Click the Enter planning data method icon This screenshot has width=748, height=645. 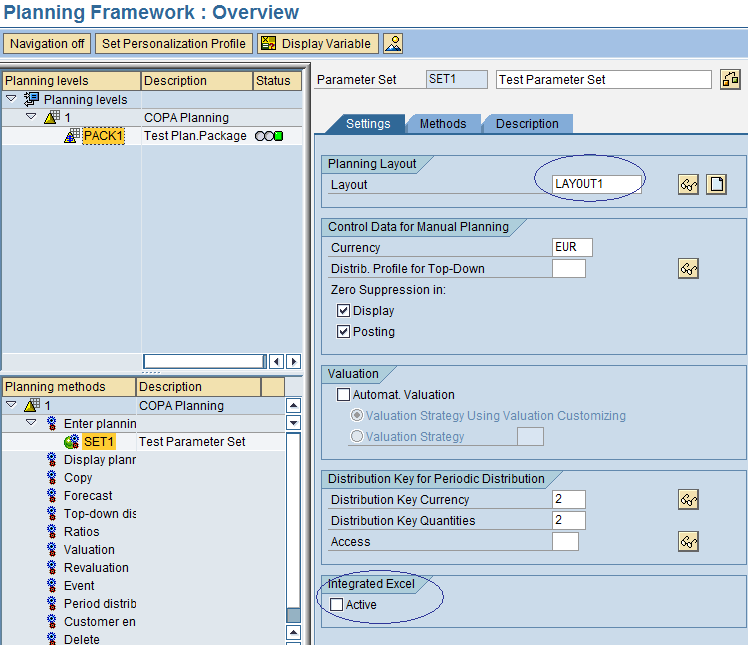coord(52,424)
